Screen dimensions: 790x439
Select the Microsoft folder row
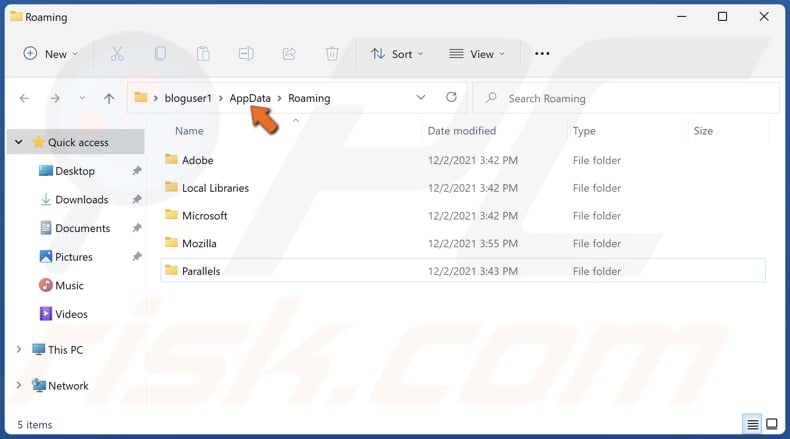pos(463,215)
